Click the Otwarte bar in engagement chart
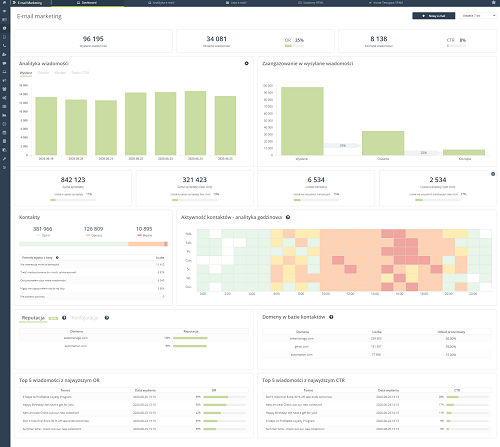The height and width of the screenshot is (447, 500). pyautogui.click(x=383, y=143)
